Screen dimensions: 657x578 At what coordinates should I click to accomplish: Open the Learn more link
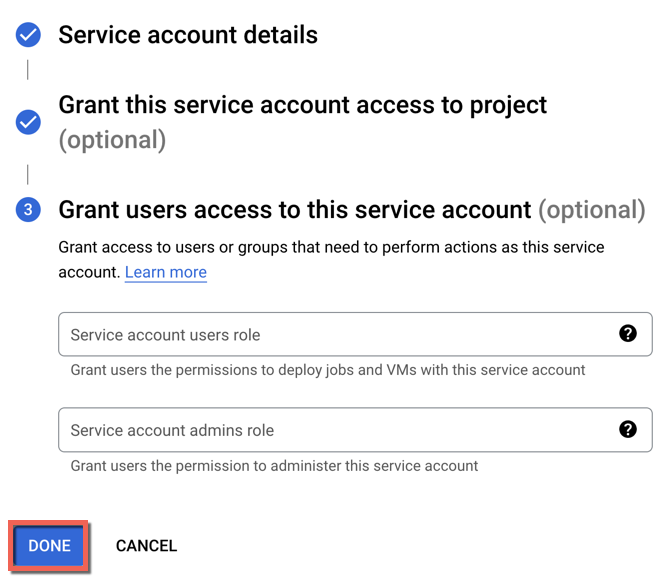point(166,272)
